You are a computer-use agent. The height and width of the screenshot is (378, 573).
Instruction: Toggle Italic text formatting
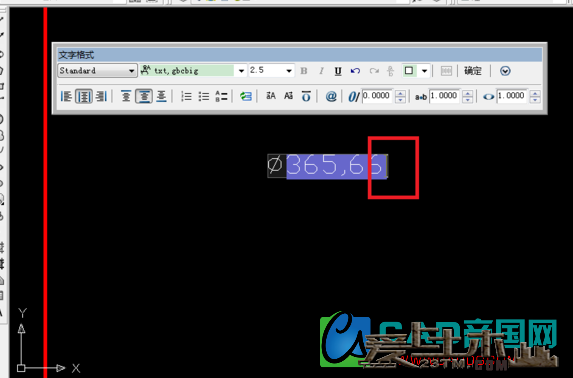321,71
